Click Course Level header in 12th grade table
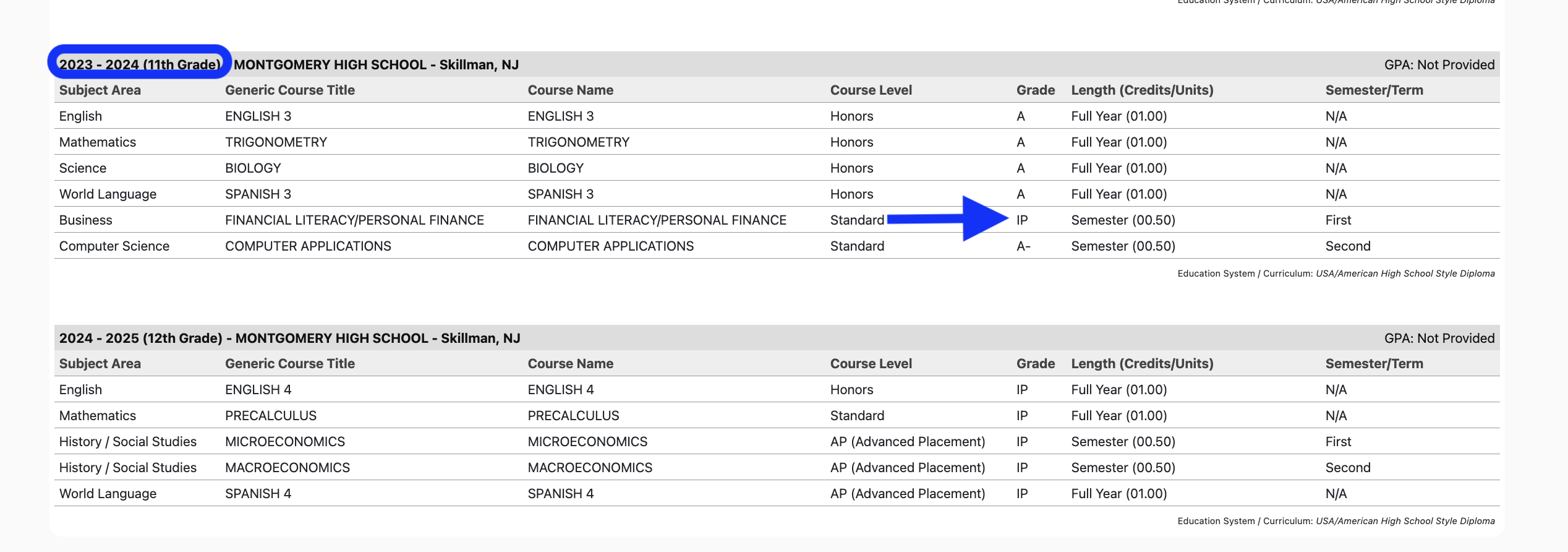1568x552 pixels. (871, 364)
